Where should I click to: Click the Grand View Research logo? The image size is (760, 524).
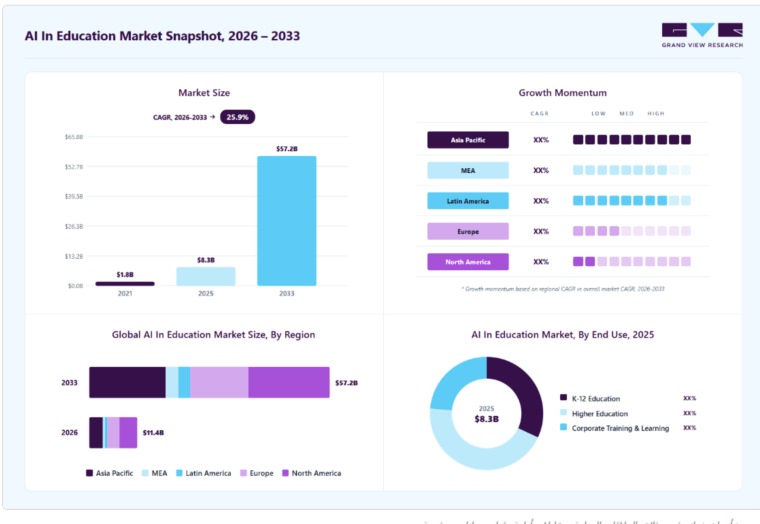click(x=702, y=35)
